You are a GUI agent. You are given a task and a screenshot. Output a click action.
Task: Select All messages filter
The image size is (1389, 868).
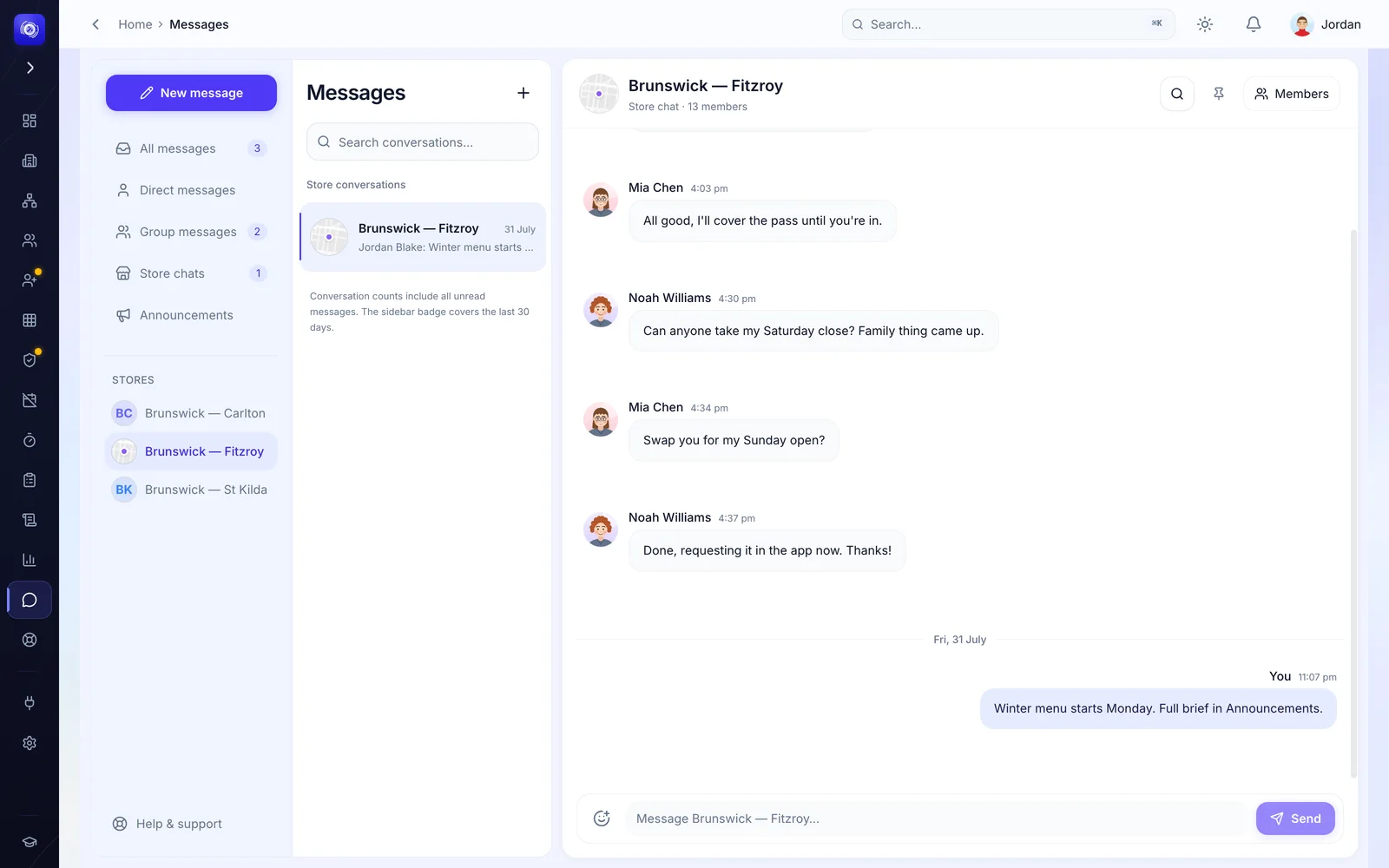191,148
